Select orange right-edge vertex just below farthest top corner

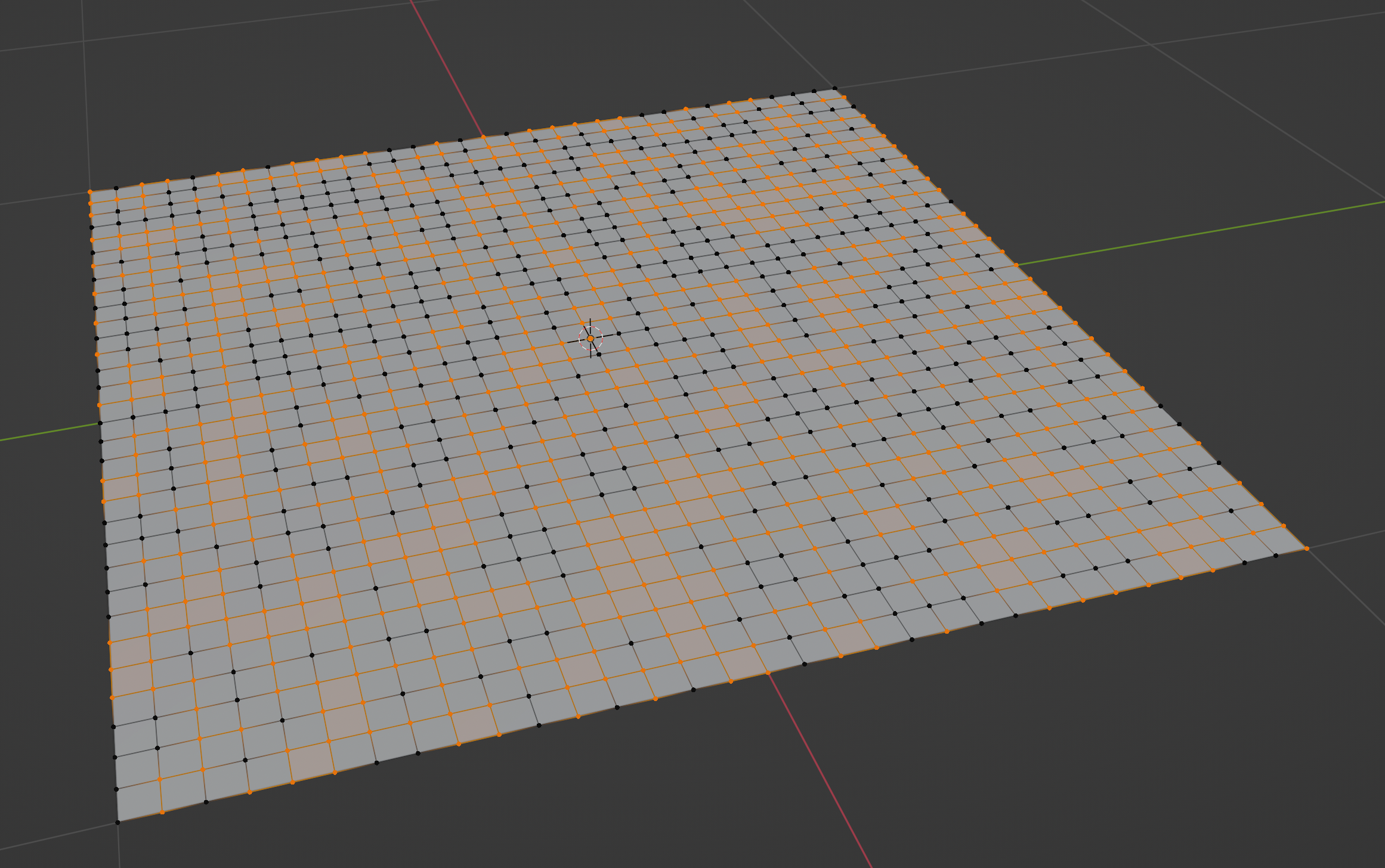pyautogui.click(x=844, y=97)
